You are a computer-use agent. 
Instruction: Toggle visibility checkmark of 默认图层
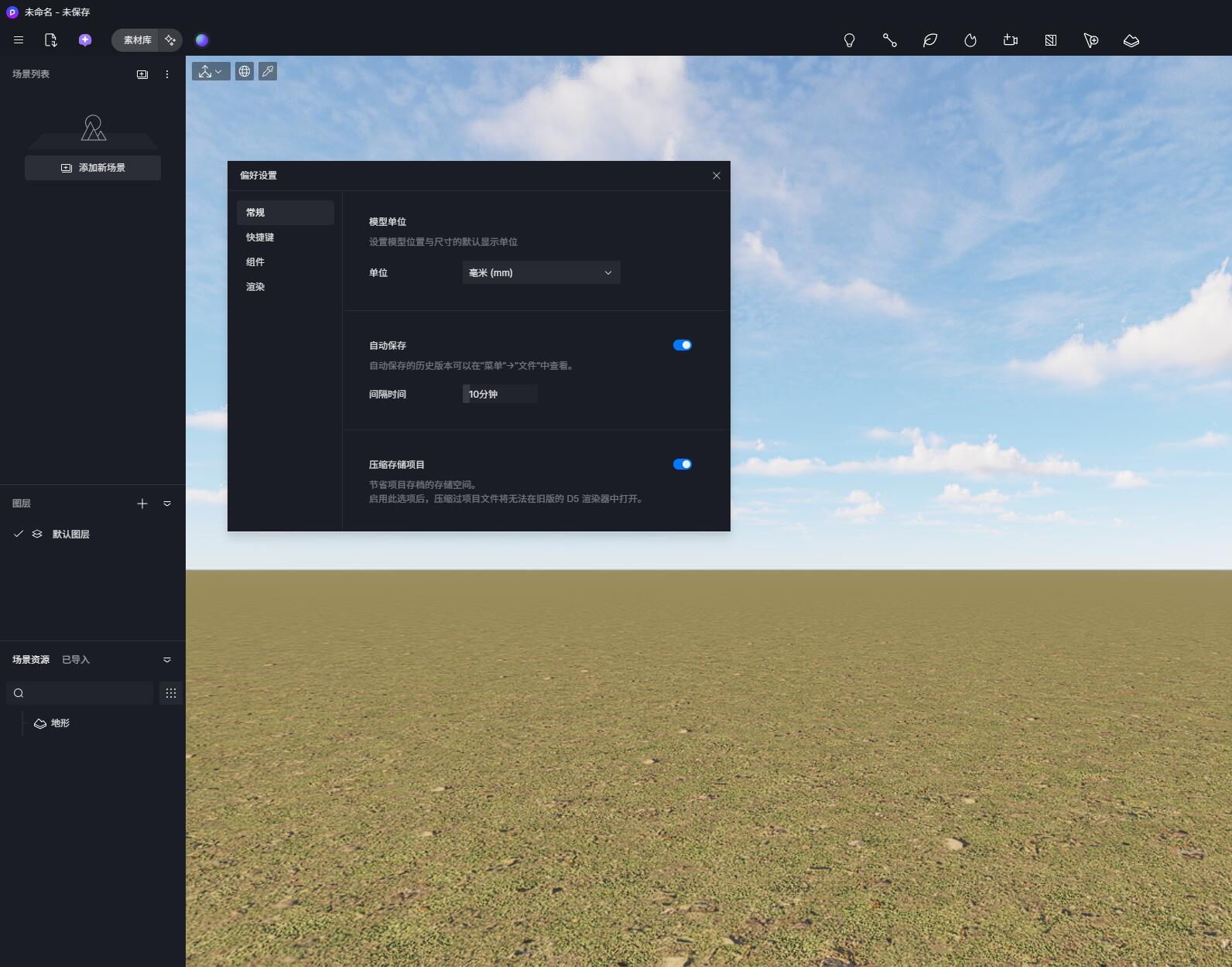click(19, 534)
